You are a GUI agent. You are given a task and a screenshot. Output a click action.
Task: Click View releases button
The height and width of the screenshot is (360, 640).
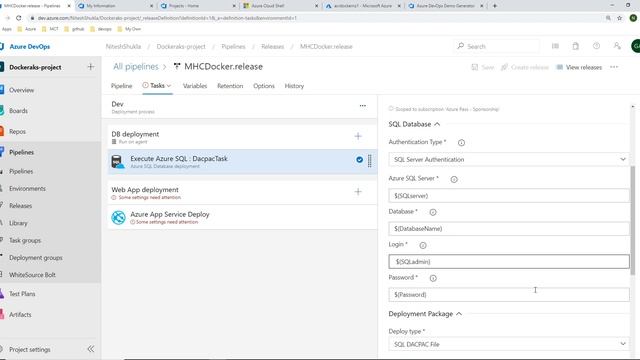tap(579, 67)
